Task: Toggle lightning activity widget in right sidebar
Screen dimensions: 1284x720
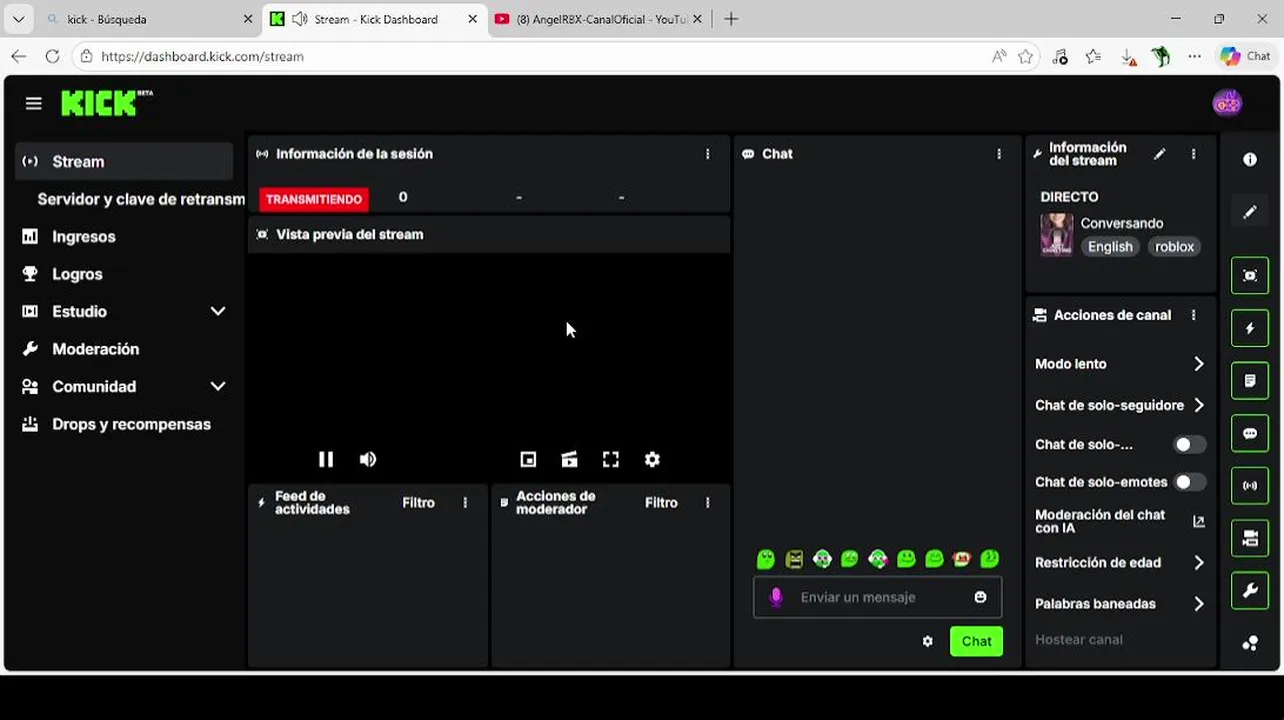Action: tap(1250, 328)
